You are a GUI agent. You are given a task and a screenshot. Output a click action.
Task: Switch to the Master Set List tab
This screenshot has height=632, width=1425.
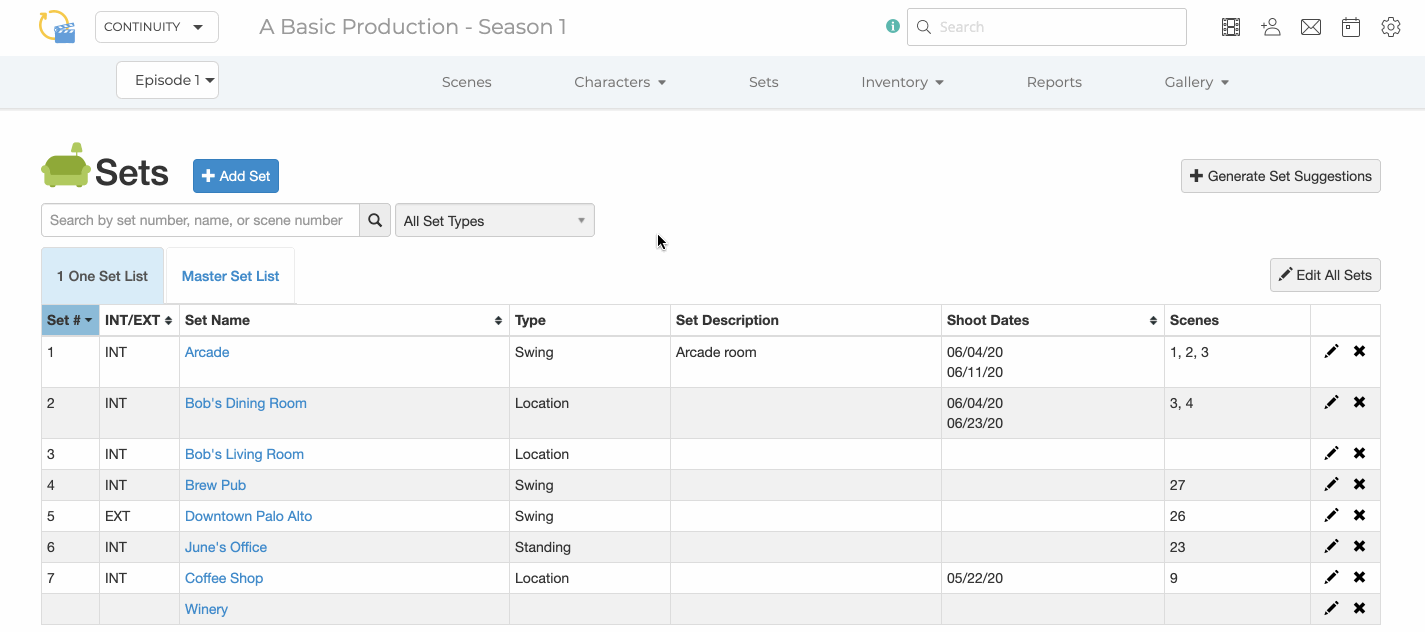pyautogui.click(x=231, y=276)
